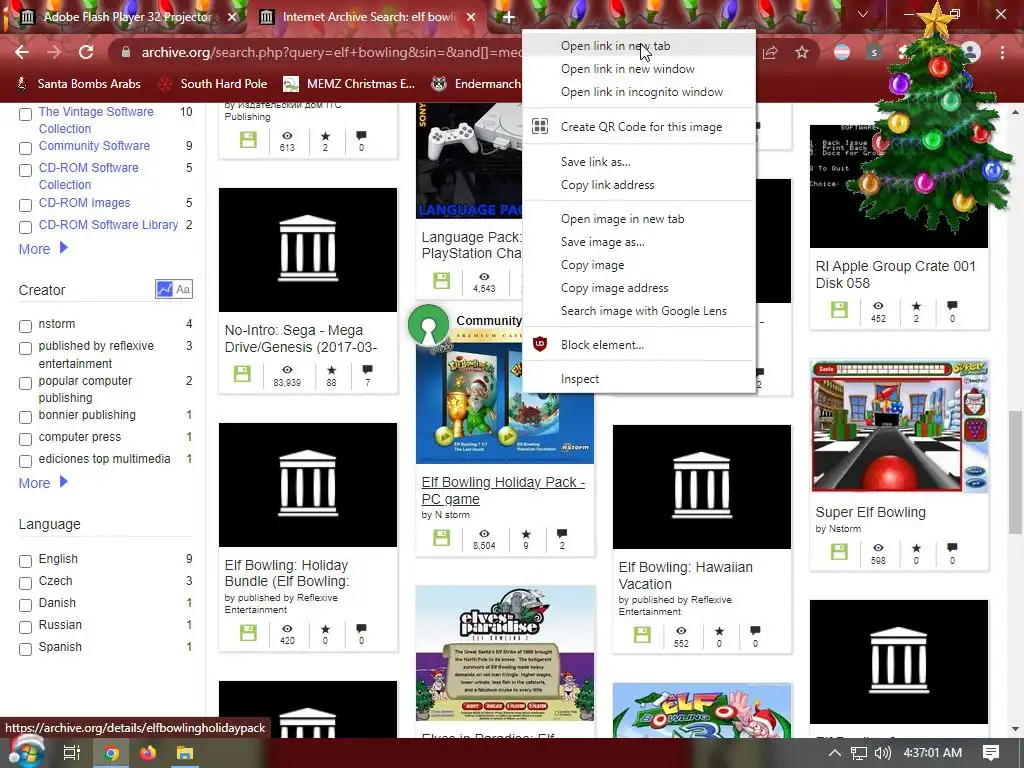
Task: Close the Internet Archive Search tab
Action: (471, 17)
